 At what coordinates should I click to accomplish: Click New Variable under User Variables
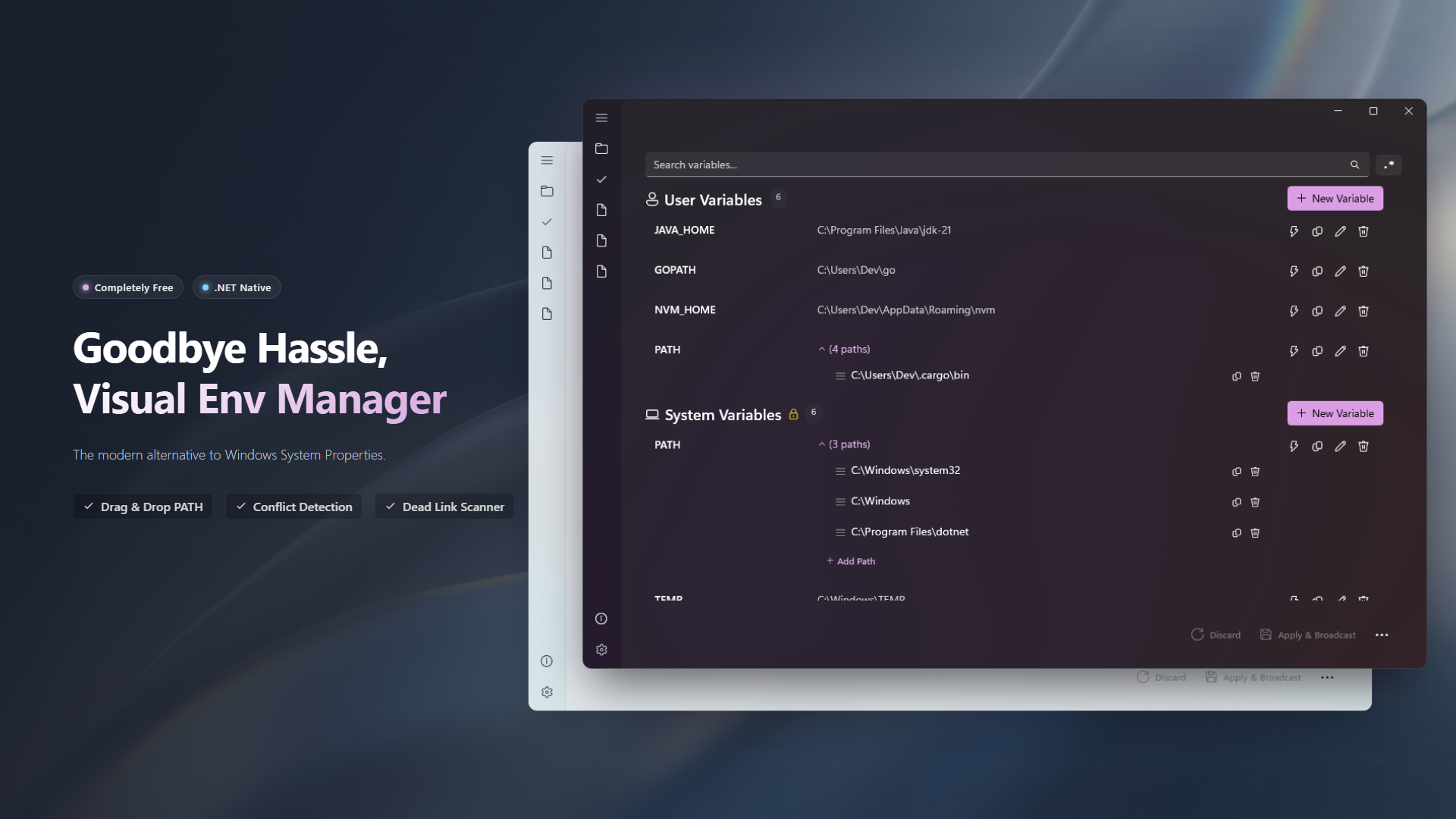1335,199
